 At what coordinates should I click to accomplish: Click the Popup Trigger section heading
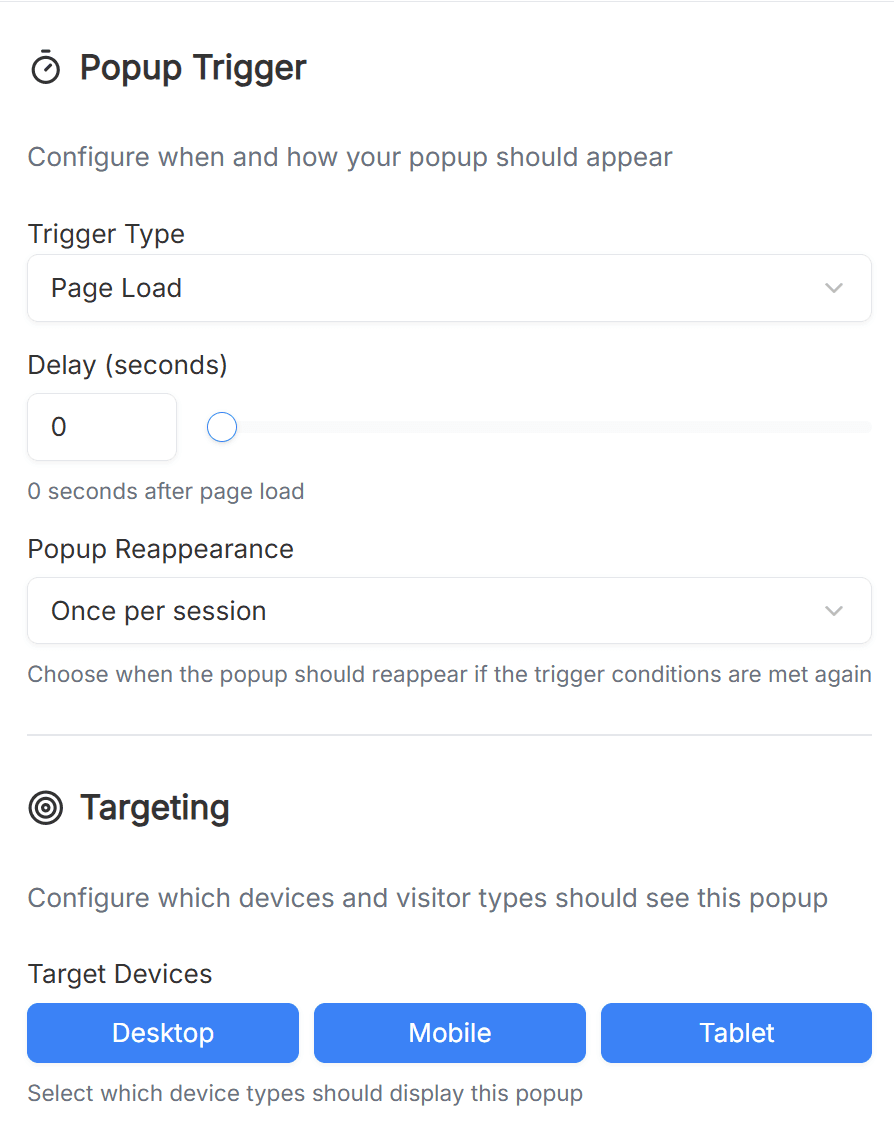pyautogui.click(x=193, y=68)
